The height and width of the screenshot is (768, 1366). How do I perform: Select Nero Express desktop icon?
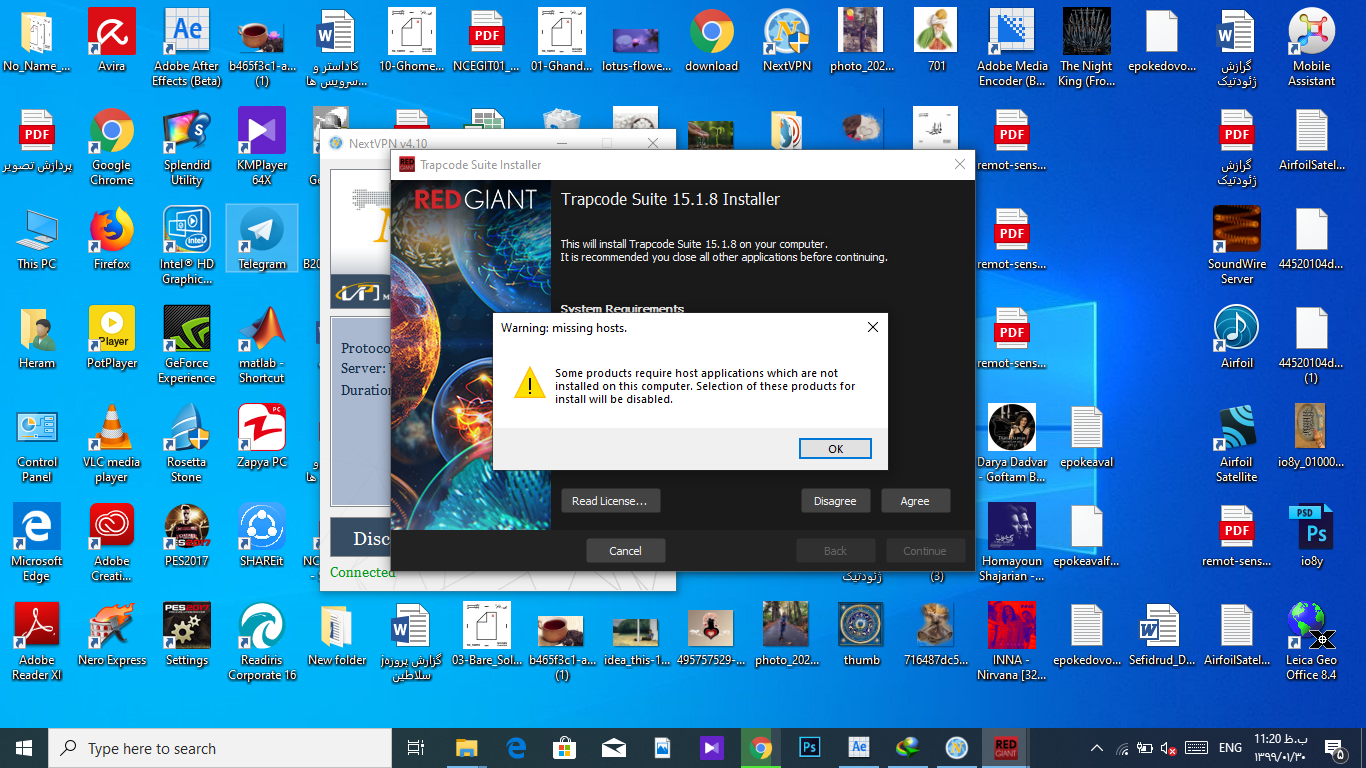coord(112,635)
